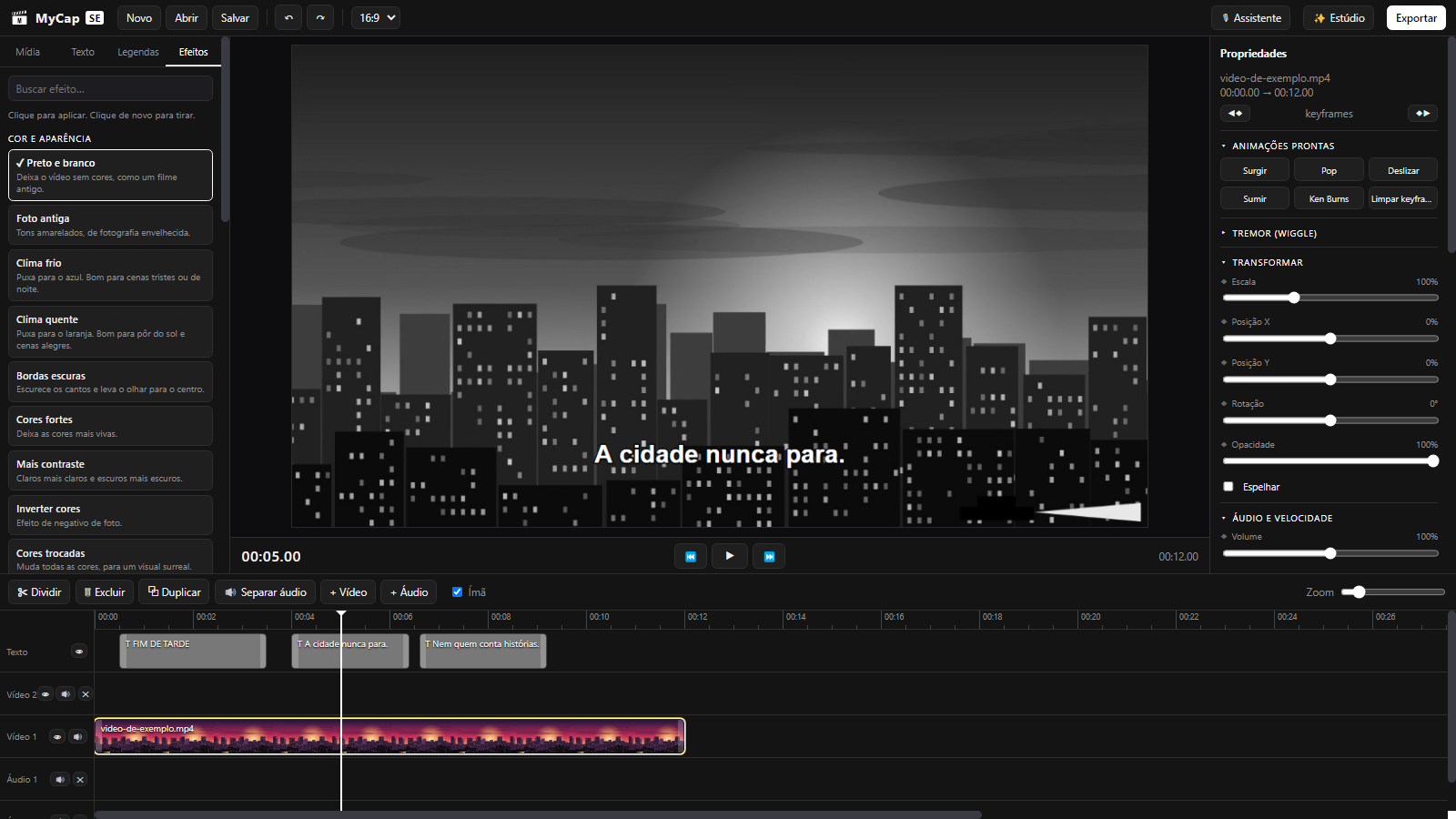1456x819 pixels.
Task: Add keyframe for Rotação
Action: point(1224,404)
